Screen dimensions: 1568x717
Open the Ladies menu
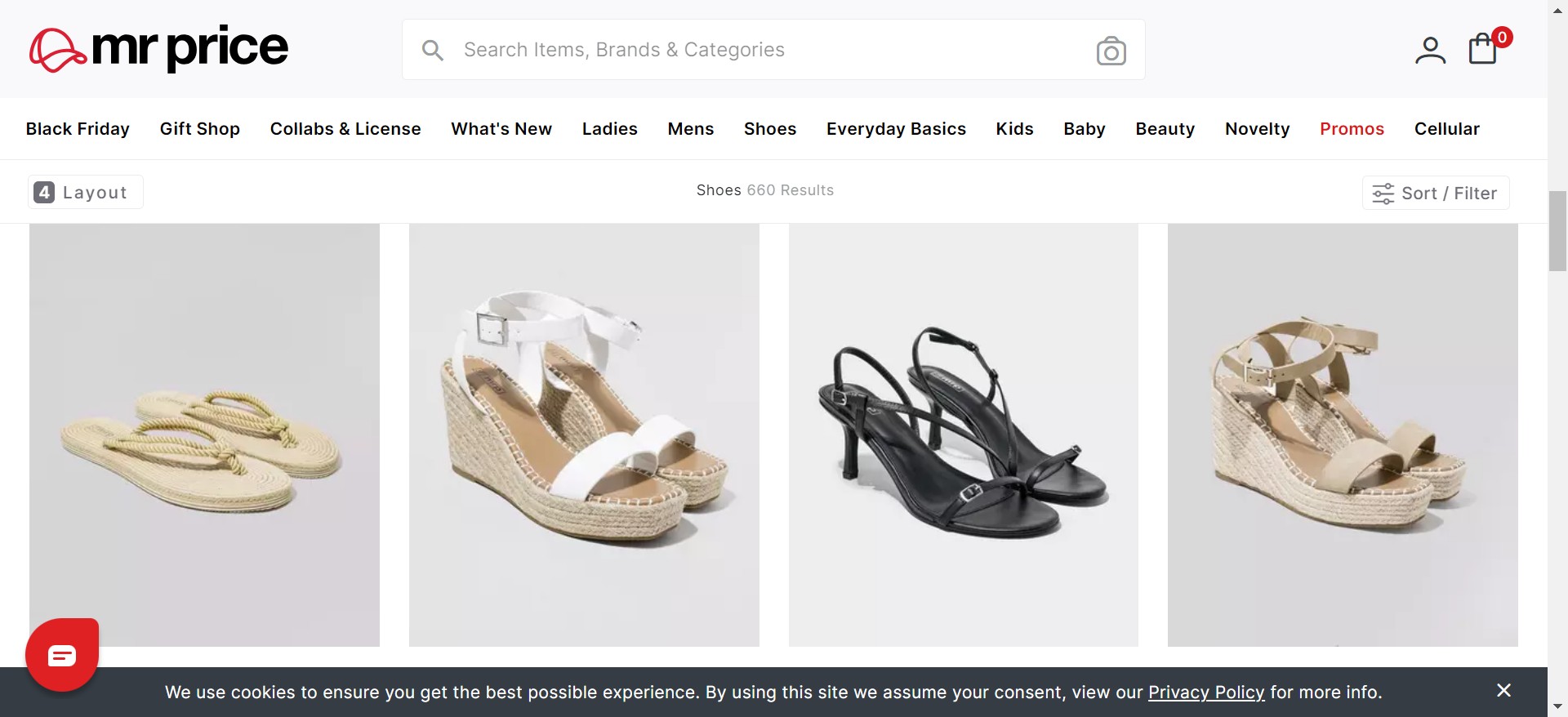click(x=609, y=129)
